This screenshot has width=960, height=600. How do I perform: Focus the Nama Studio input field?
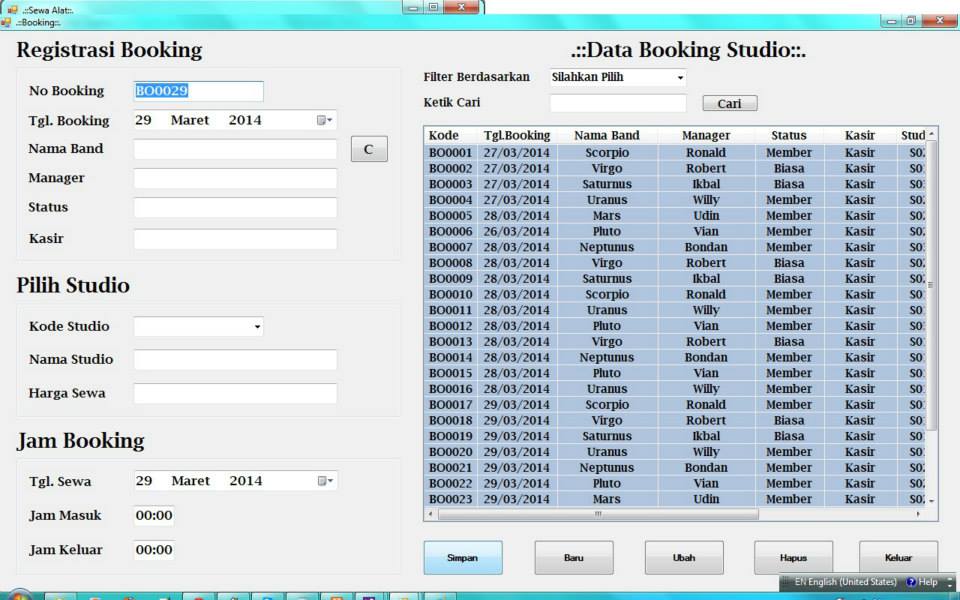coord(235,360)
